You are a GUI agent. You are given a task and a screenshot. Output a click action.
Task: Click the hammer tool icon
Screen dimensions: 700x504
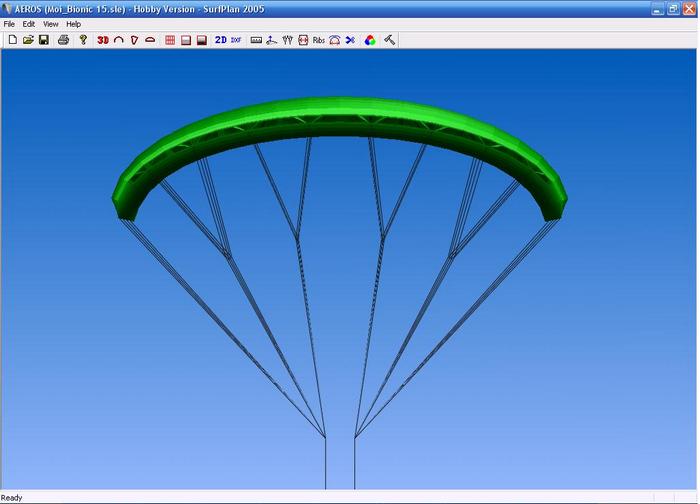(x=389, y=40)
